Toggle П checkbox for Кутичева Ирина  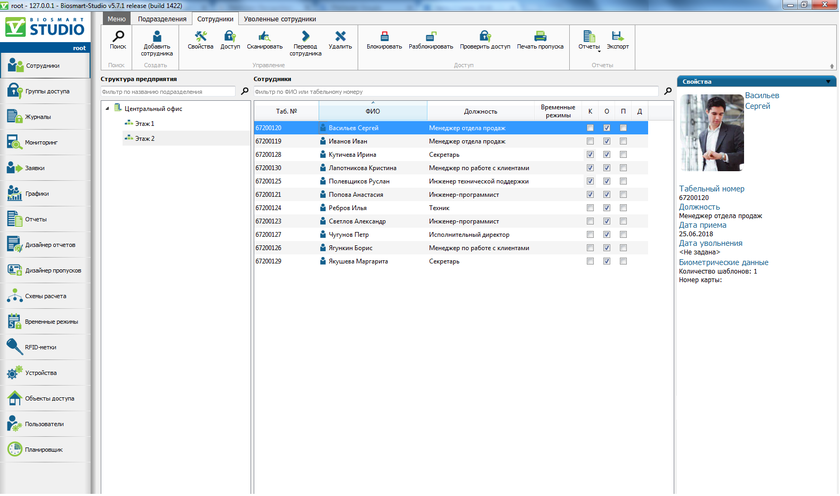[623, 155]
